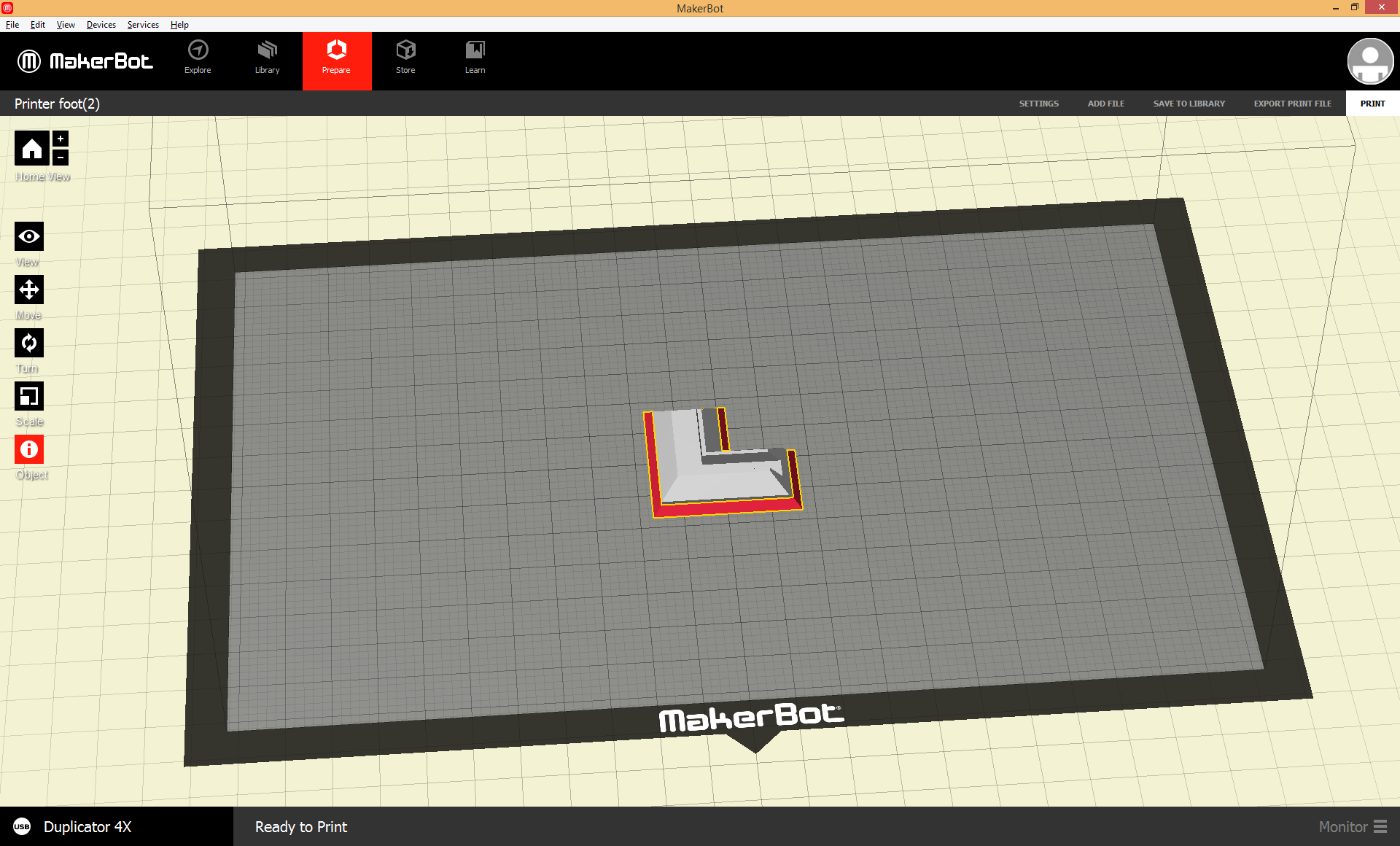
Task: Select the View eye tool
Action: (29, 236)
